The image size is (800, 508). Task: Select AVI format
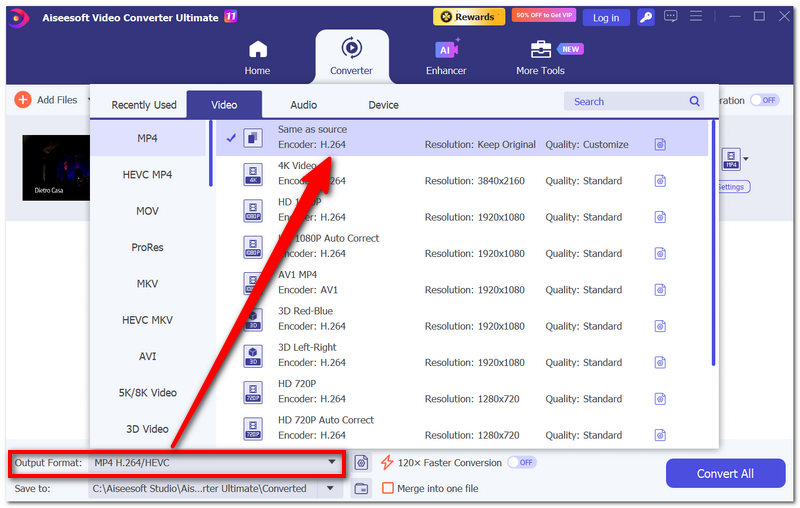[147, 356]
